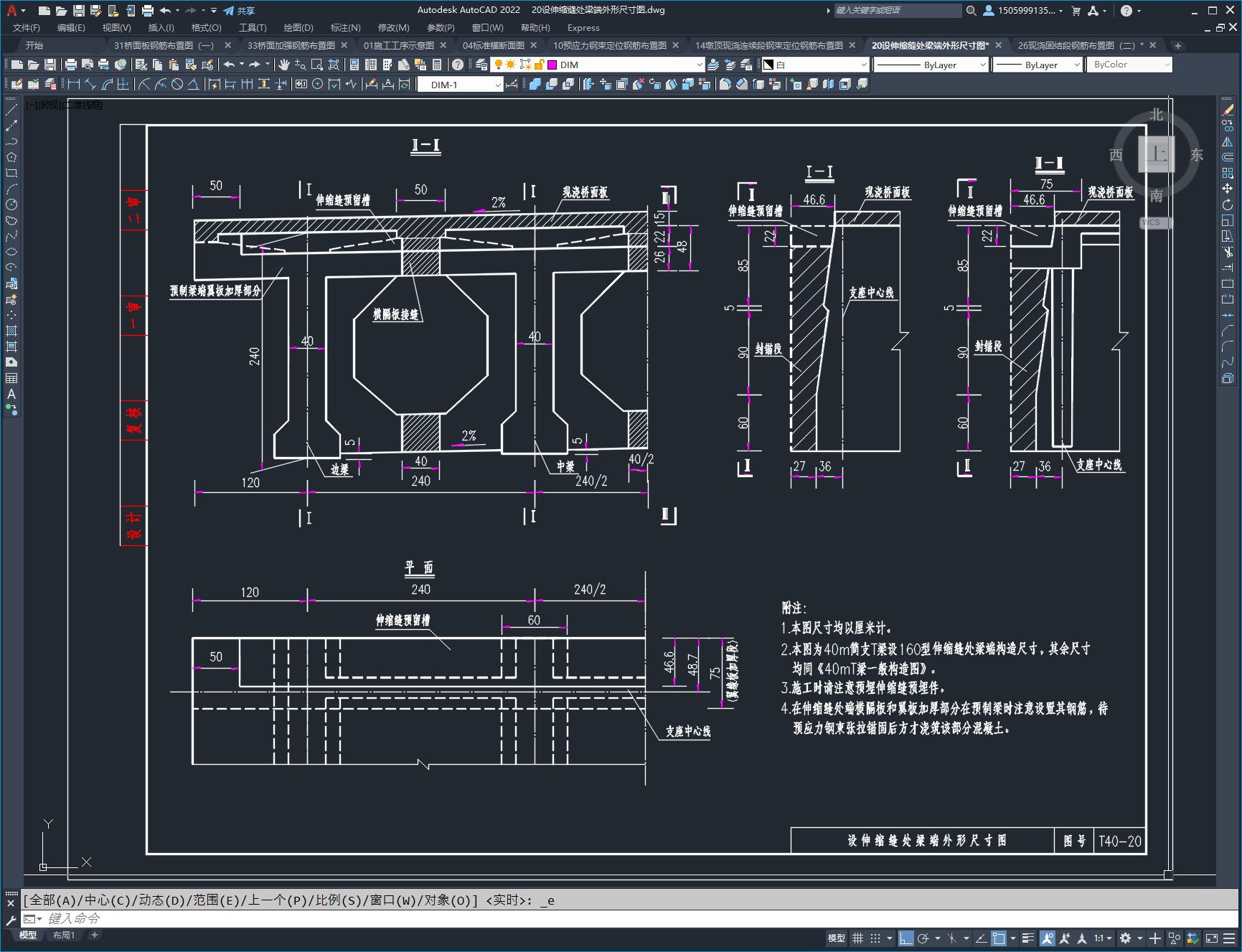
Task: Click the Linear dimension tool
Action: coord(74,85)
